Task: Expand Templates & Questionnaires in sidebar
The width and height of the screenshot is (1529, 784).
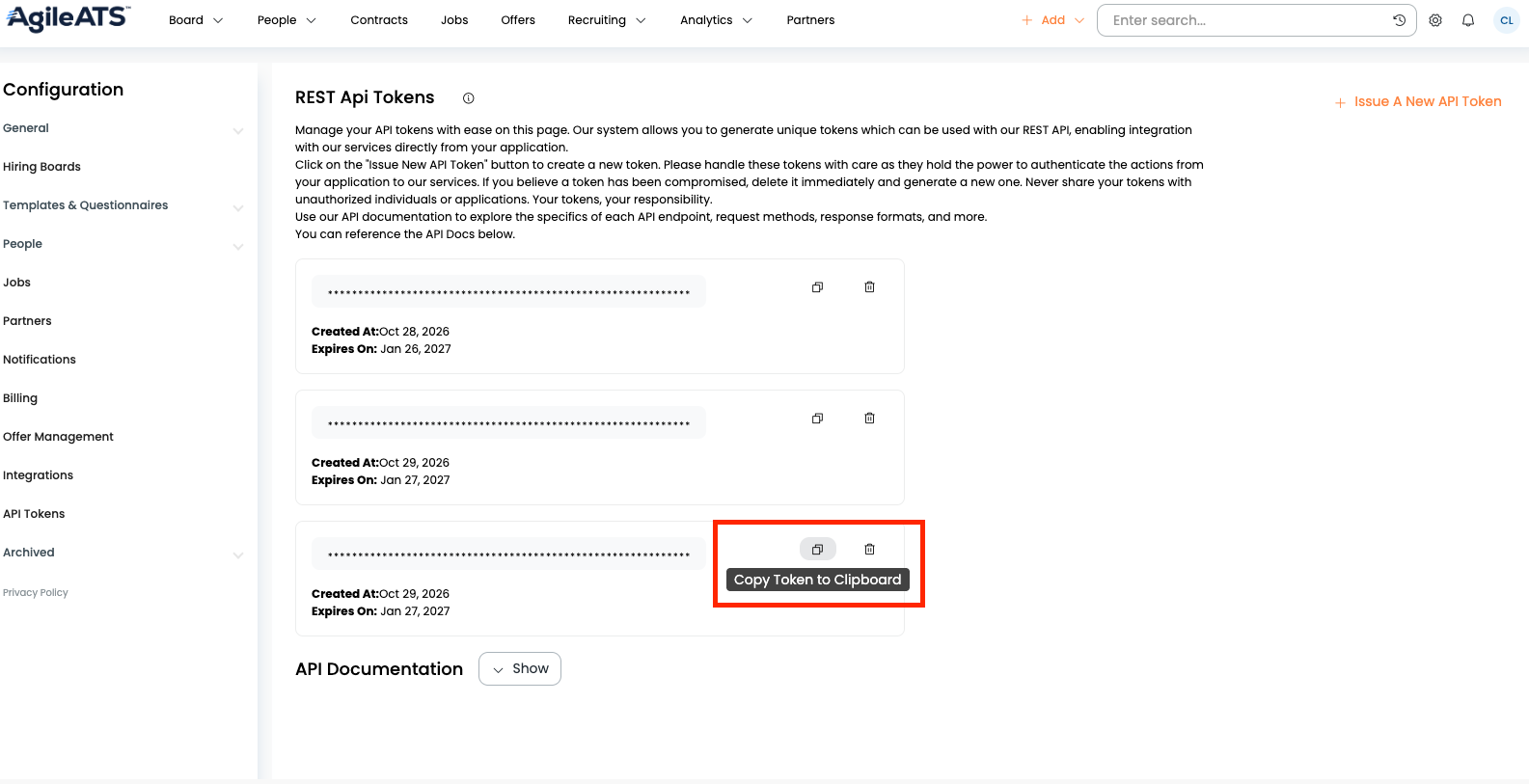Action: tap(123, 205)
